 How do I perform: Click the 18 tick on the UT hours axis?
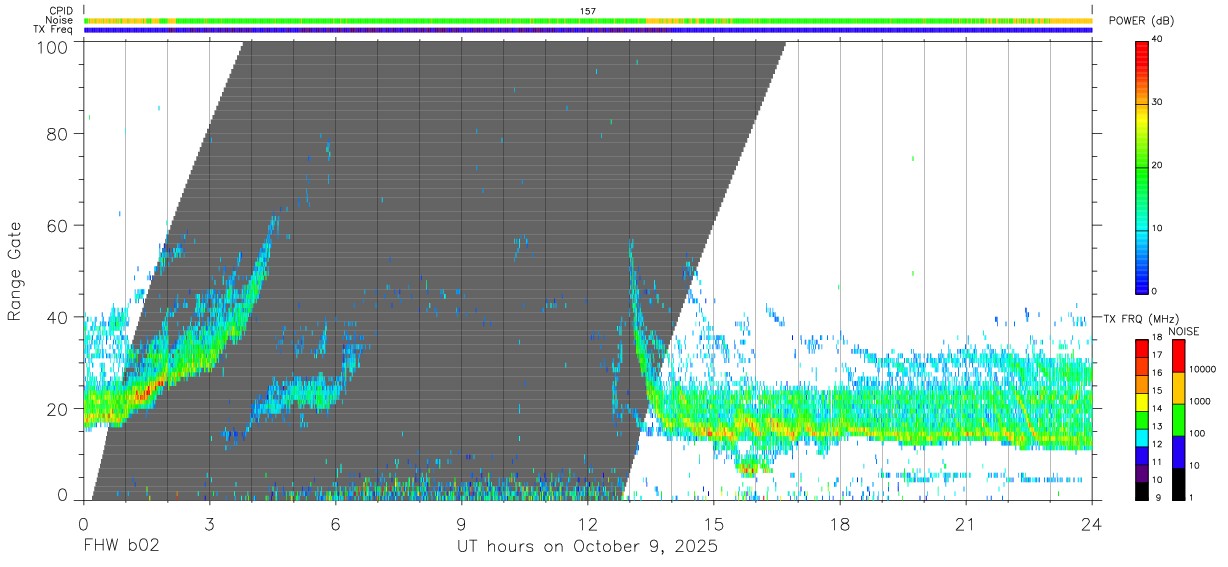pyautogui.click(x=840, y=524)
